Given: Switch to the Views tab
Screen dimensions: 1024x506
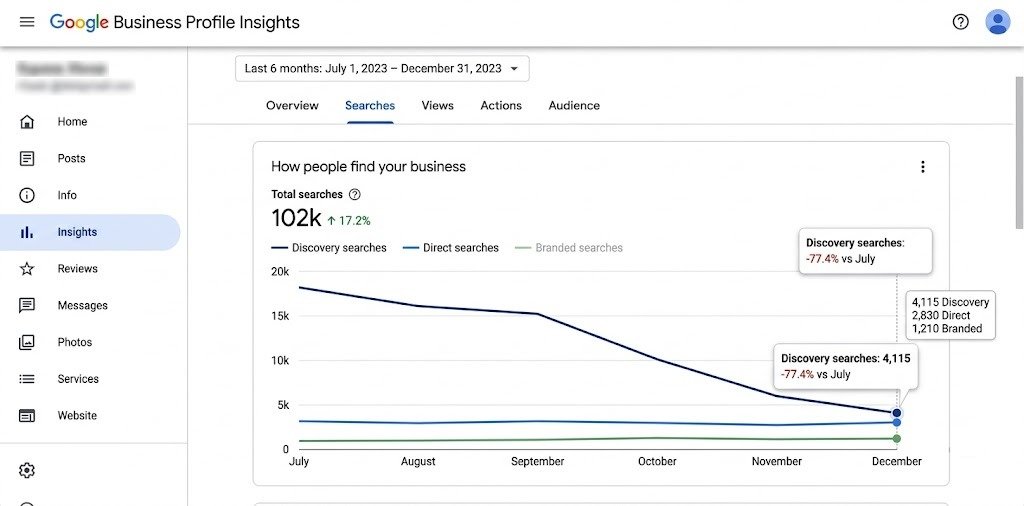Looking at the screenshot, I should click(x=438, y=105).
